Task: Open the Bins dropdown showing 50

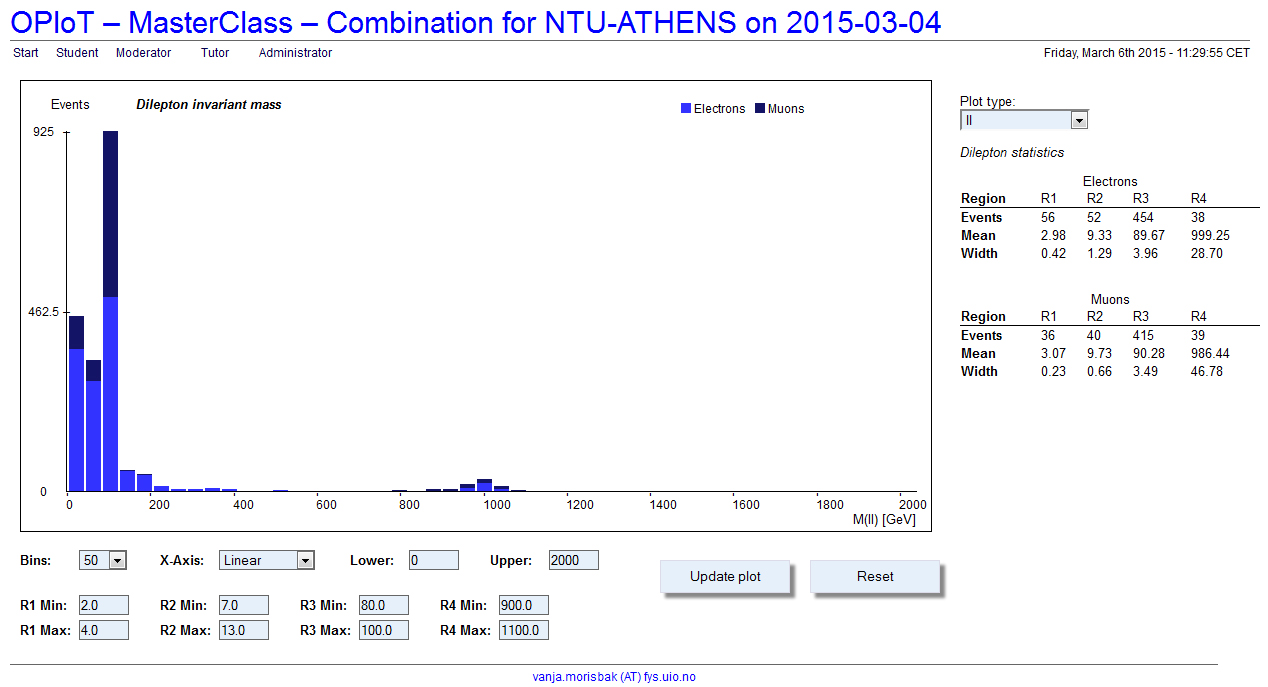Action: 103,560
